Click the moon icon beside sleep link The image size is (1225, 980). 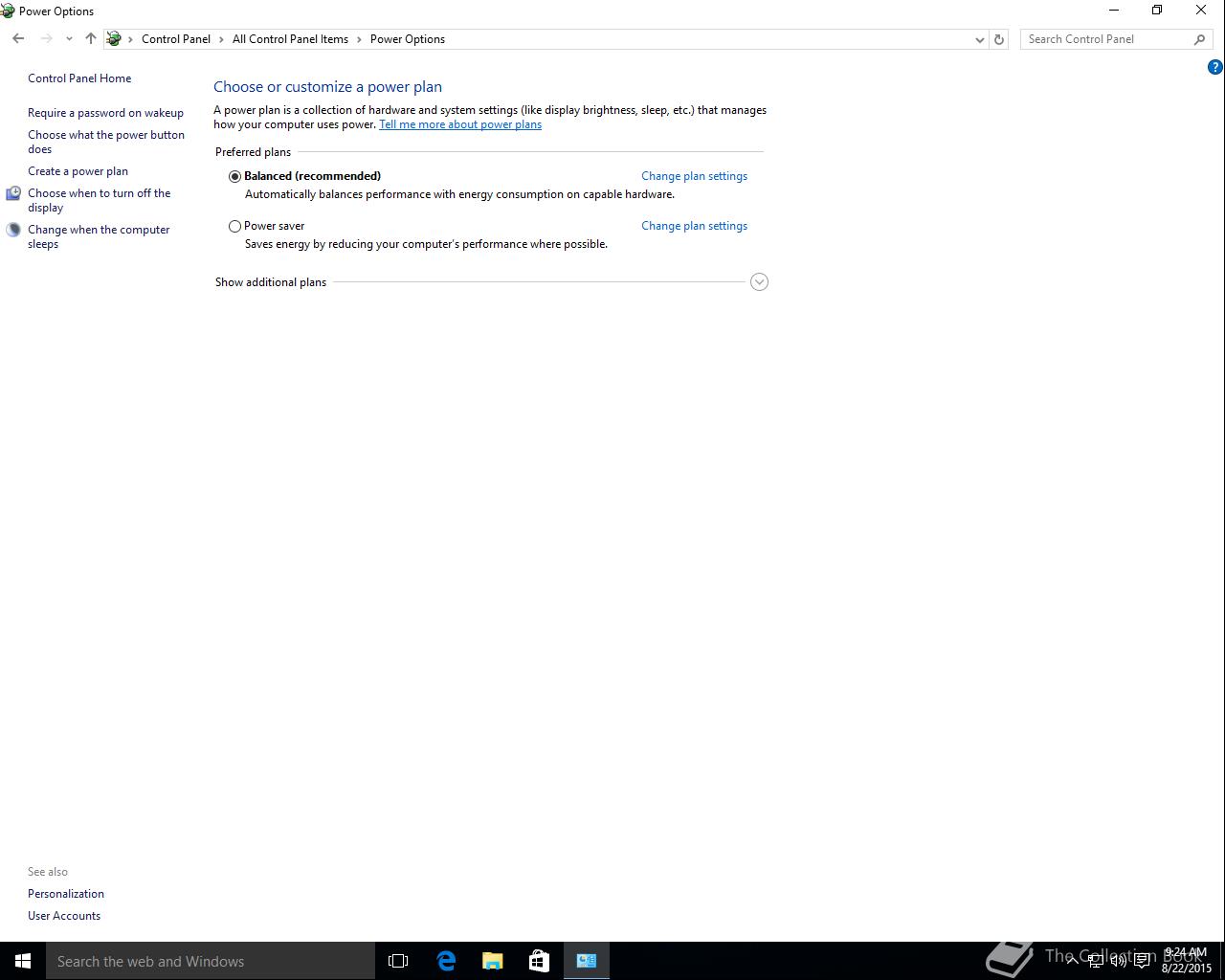tap(13, 230)
